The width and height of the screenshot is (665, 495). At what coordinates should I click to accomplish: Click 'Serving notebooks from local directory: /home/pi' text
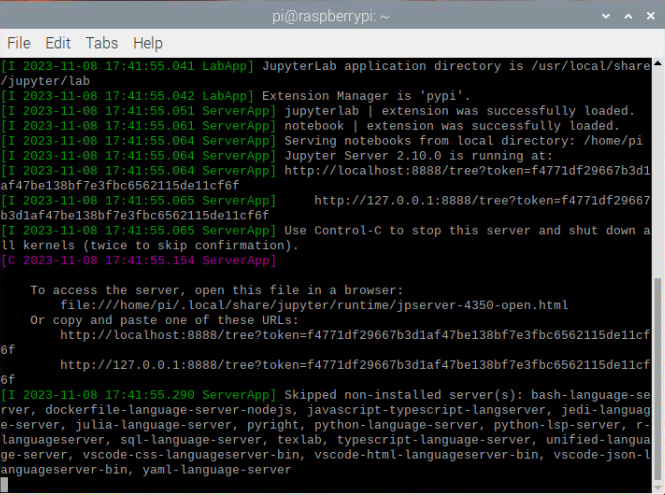pyautogui.click(x=463, y=140)
